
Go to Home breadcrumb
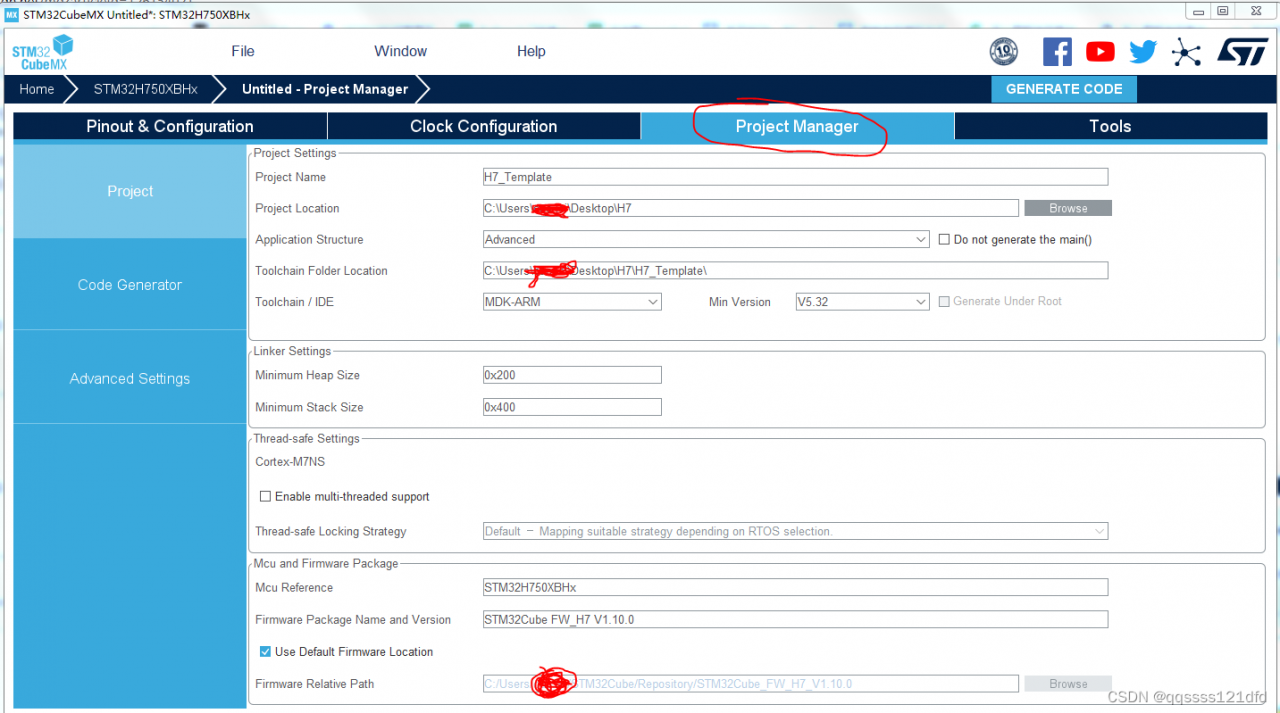[x=37, y=89]
